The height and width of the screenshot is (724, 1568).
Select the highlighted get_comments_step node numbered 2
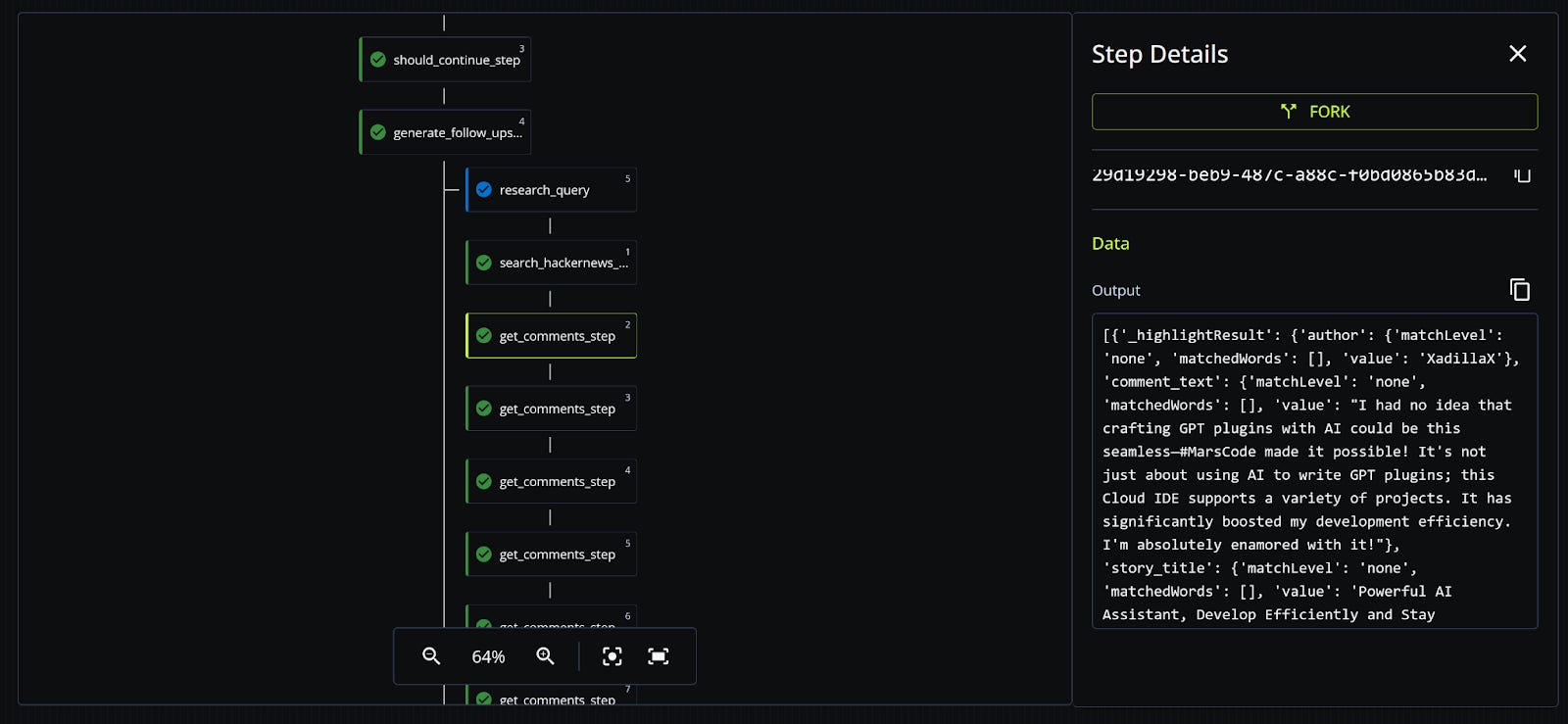click(551, 336)
